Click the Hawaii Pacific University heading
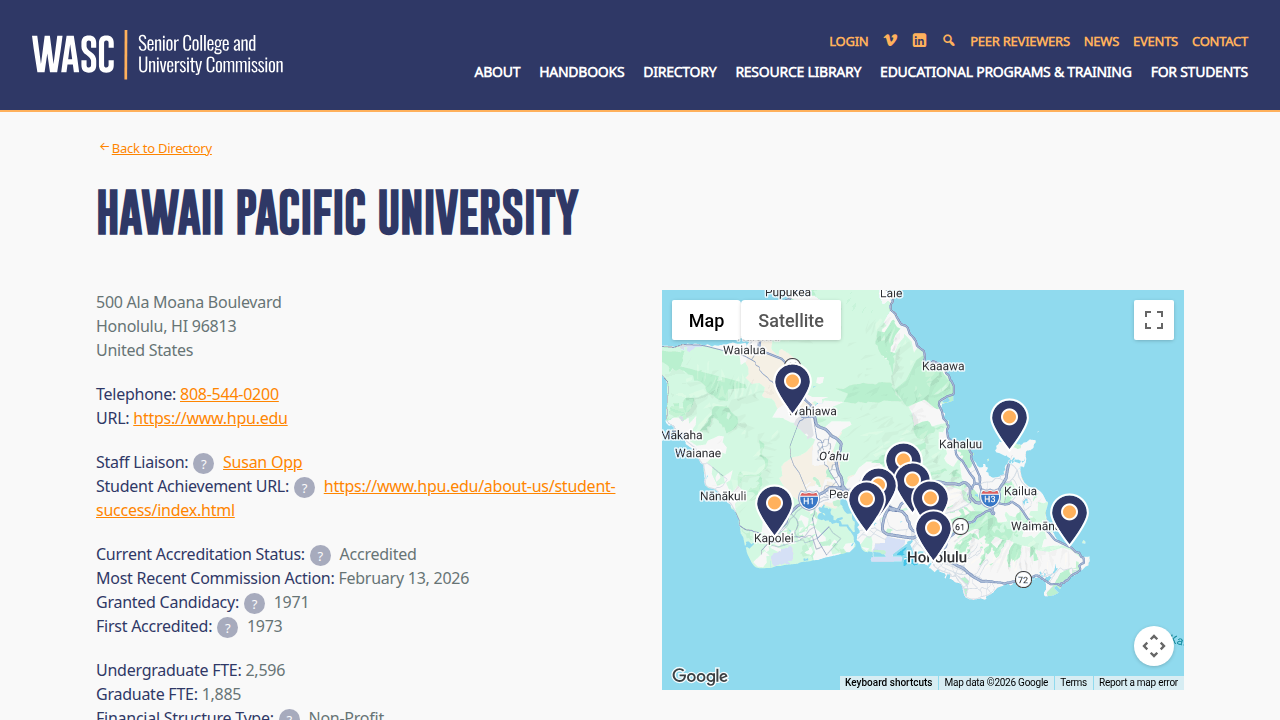This screenshot has width=1280, height=720. [337, 213]
